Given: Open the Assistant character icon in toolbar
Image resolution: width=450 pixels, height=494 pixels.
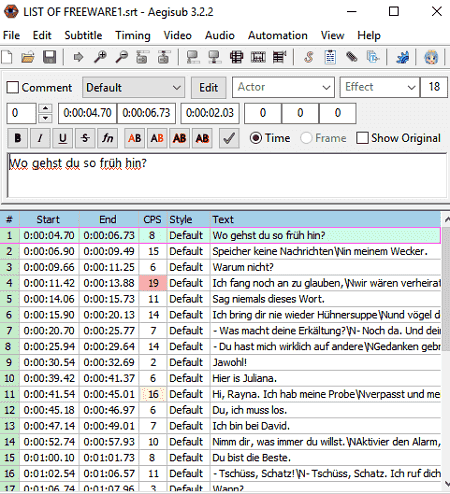Looking at the screenshot, I should click(431, 57).
